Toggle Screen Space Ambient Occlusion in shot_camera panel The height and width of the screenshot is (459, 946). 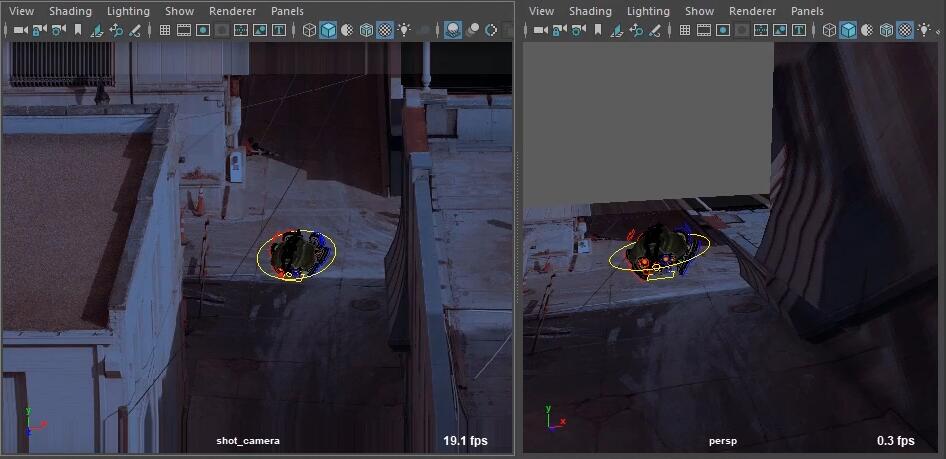pyautogui.click(x=452, y=30)
